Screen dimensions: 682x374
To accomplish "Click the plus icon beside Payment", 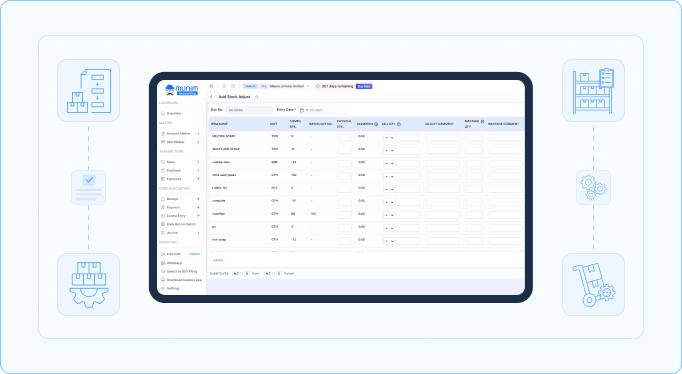I will [x=198, y=207].
